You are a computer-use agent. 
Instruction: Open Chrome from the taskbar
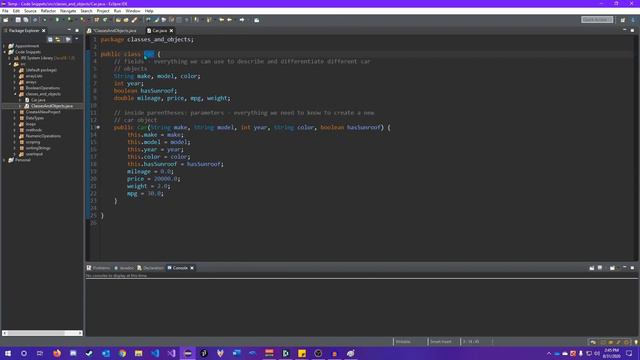122,353
